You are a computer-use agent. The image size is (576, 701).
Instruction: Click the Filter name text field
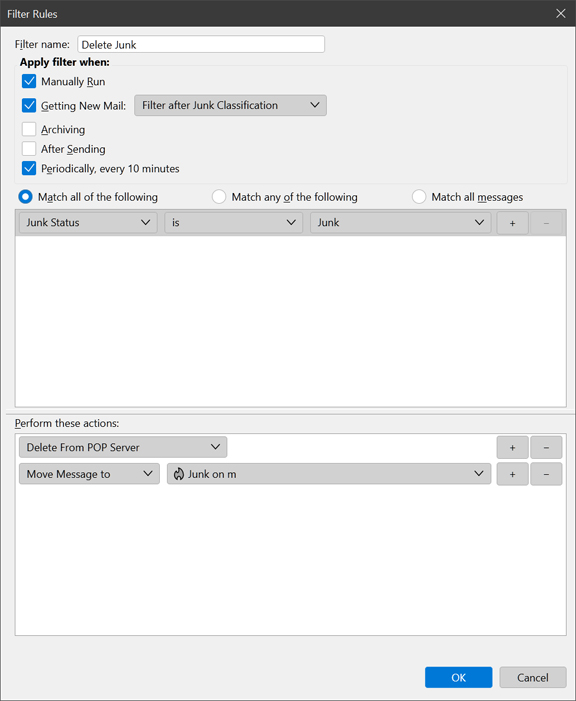pyautogui.click(x=201, y=44)
